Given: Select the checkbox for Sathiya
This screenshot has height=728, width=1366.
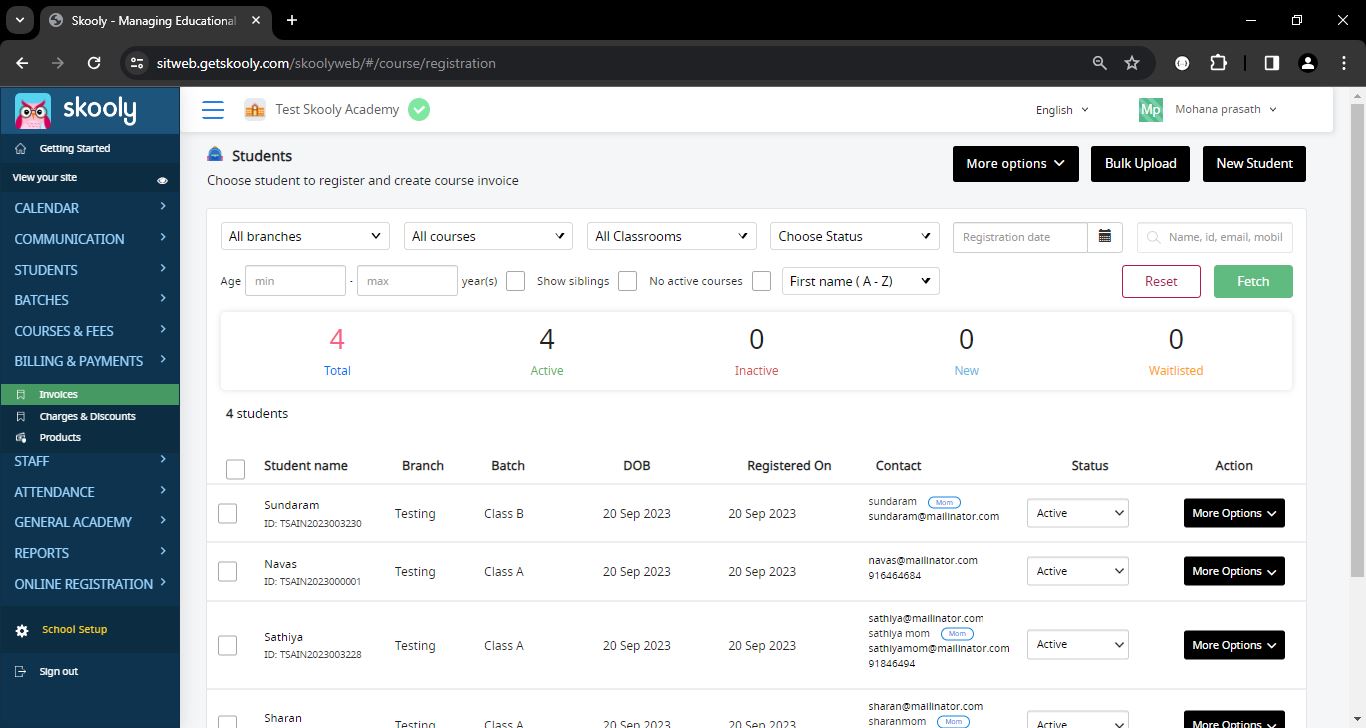Looking at the screenshot, I should coord(228,645).
